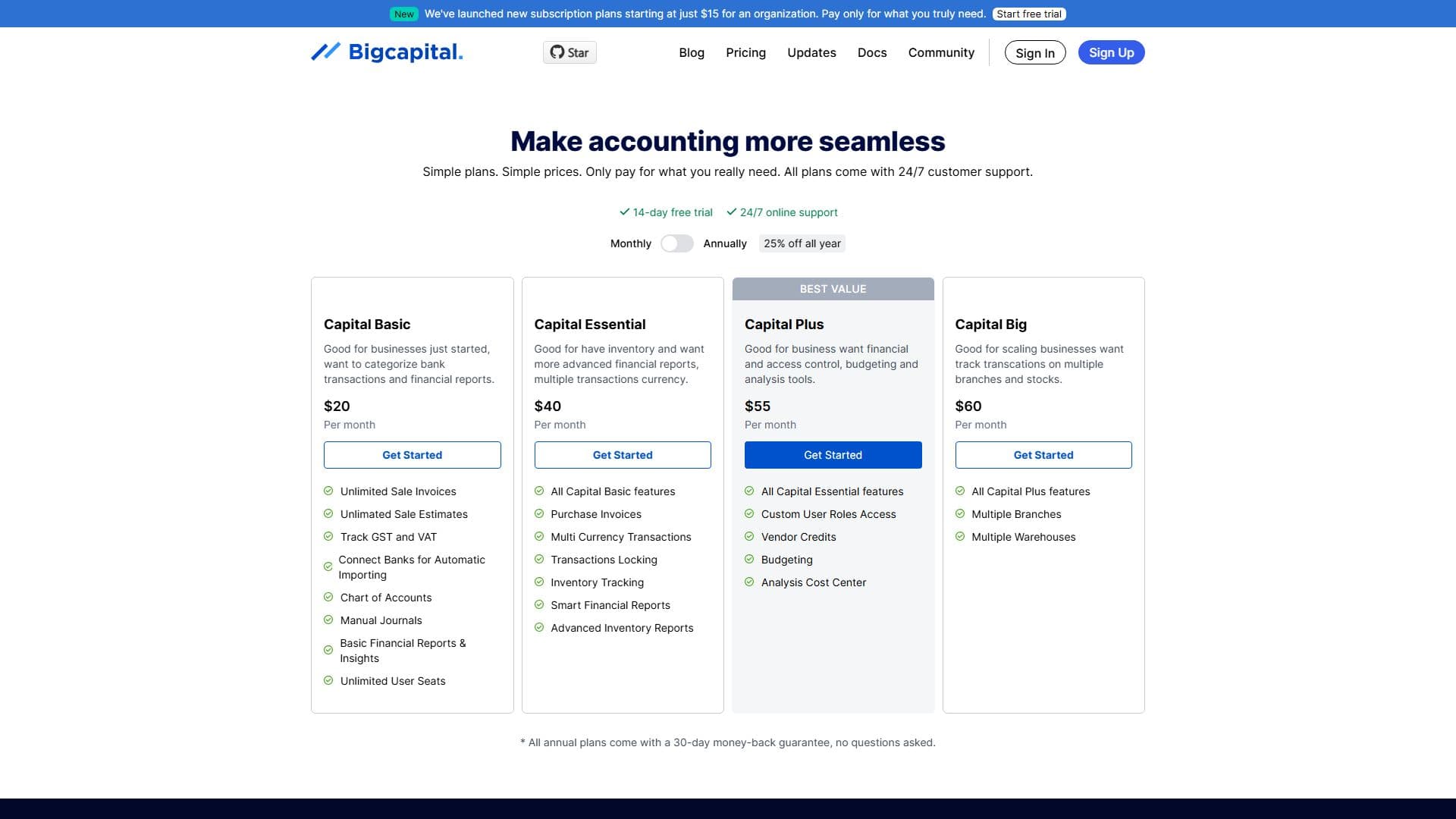Image resolution: width=1456 pixels, height=819 pixels.
Task: Click check icon beside Chart of Accounts
Action: [x=328, y=597]
